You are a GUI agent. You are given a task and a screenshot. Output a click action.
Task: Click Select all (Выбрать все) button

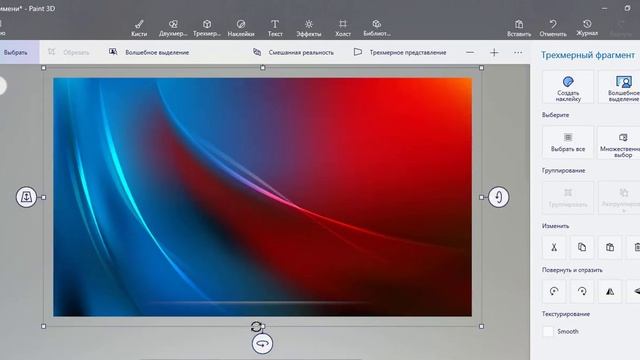pyautogui.click(x=568, y=142)
